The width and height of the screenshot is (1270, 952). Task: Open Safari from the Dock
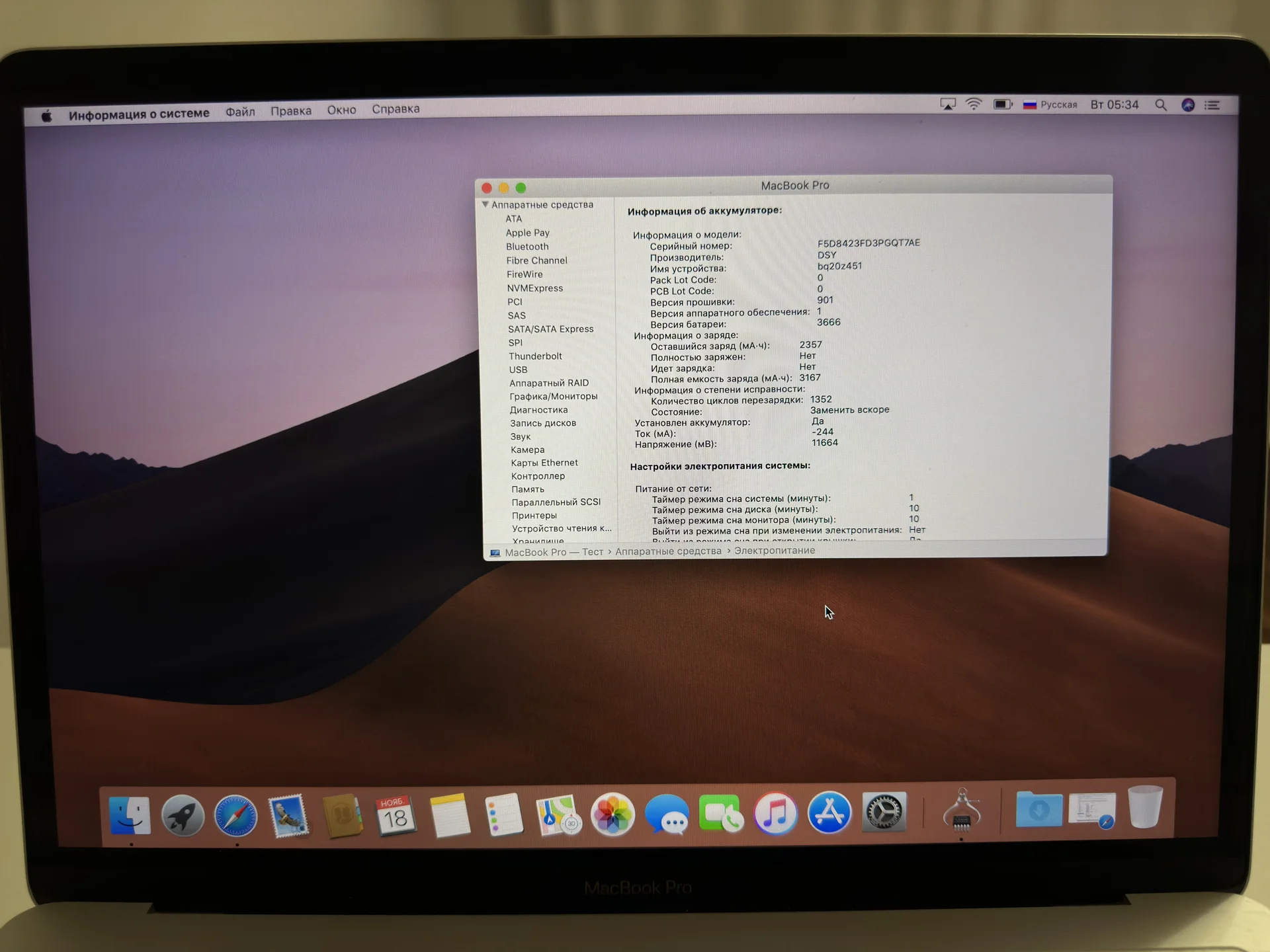tap(235, 816)
